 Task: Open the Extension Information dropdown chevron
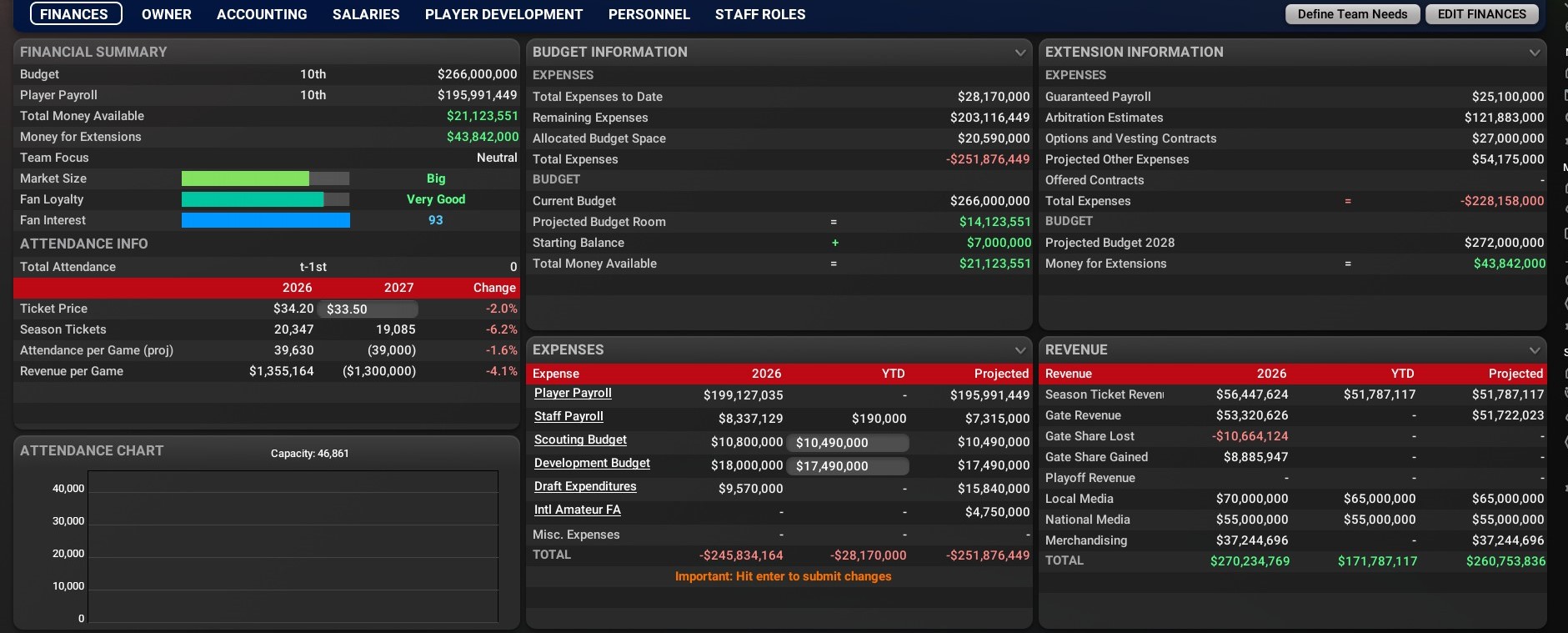point(1534,53)
